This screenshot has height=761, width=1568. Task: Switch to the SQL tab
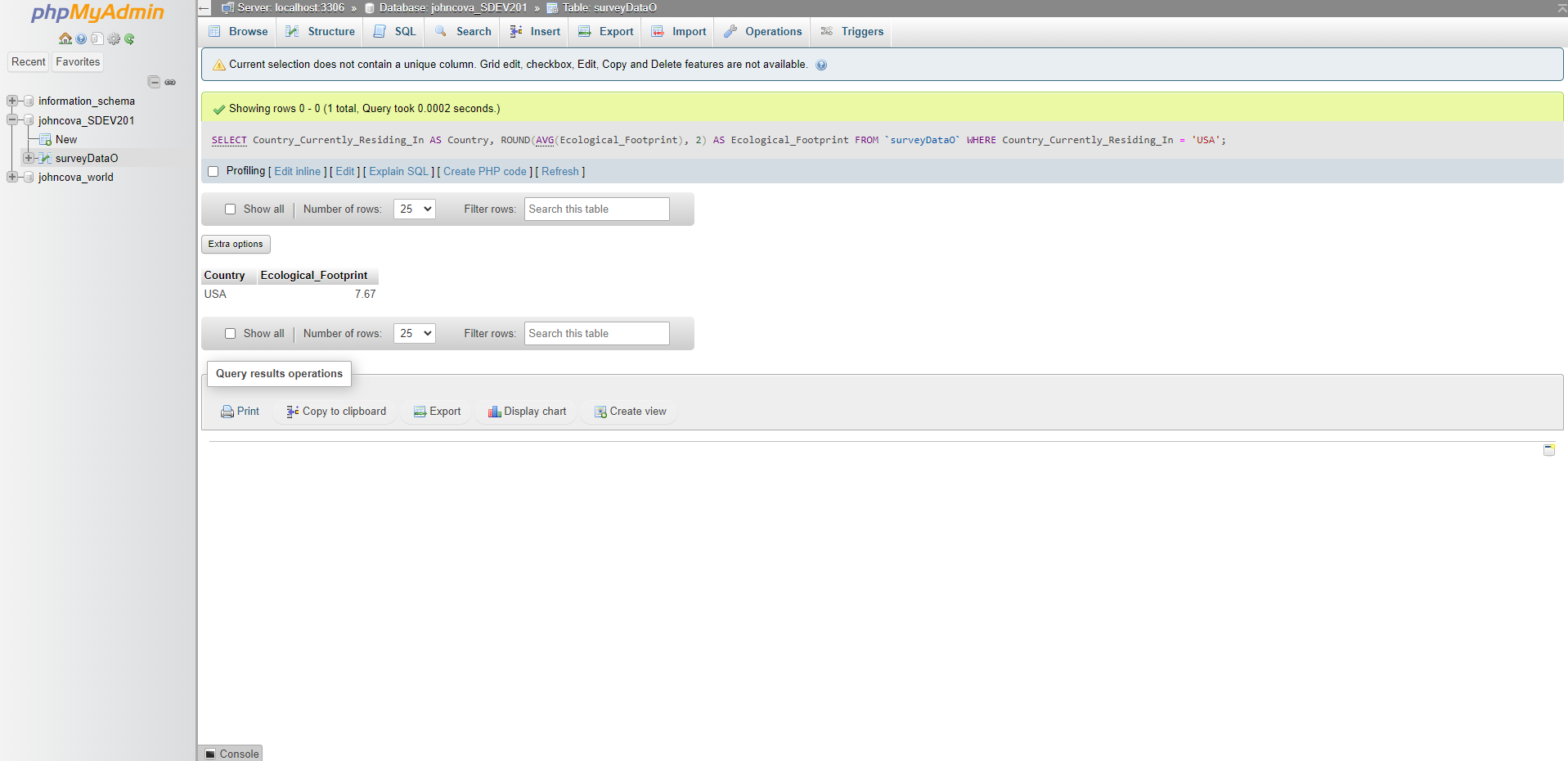click(394, 32)
